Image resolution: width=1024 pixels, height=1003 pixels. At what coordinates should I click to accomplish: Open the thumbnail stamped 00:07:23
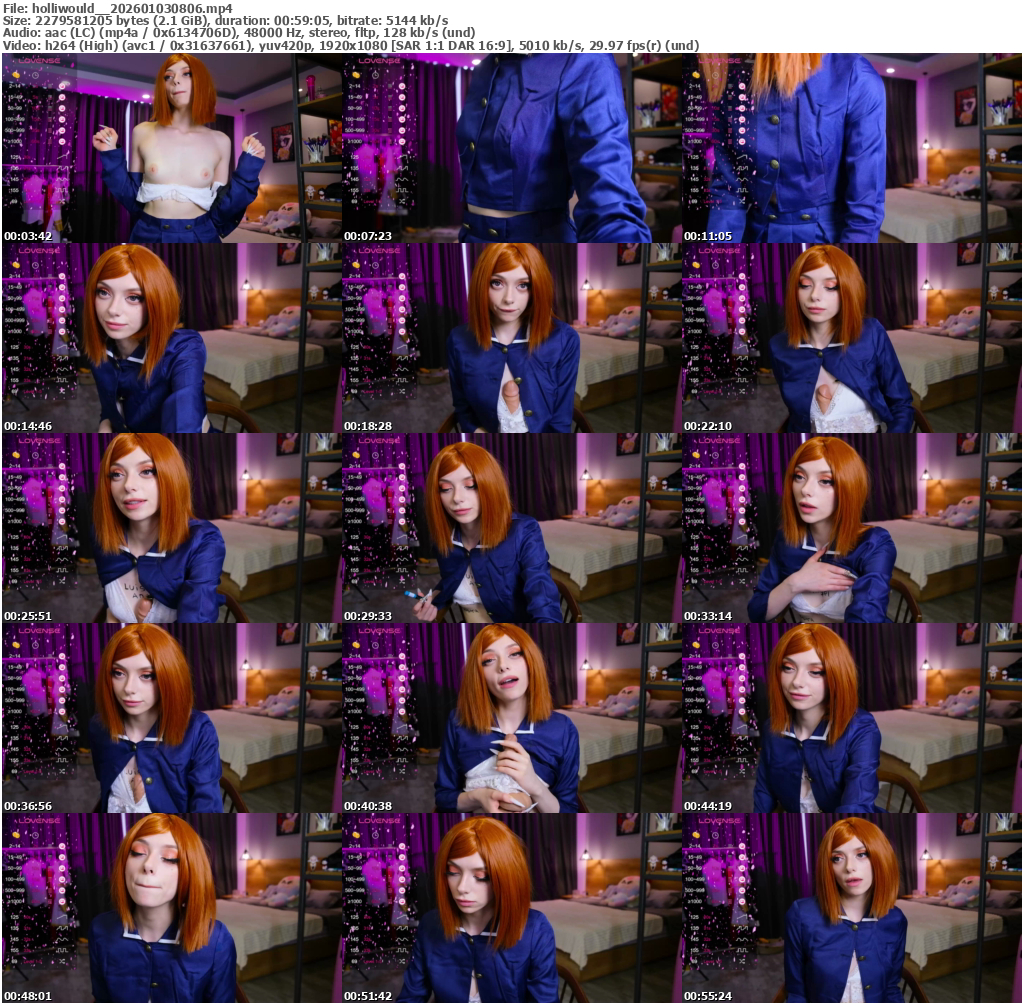click(x=511, y=148)
